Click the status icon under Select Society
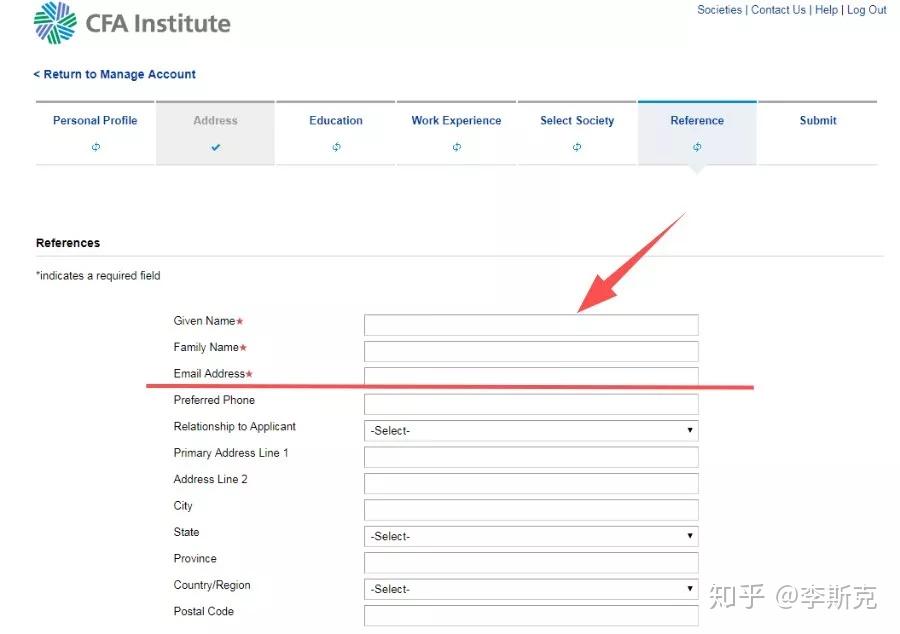The width and height of the screenshot is (900, 634). (577, 147)
